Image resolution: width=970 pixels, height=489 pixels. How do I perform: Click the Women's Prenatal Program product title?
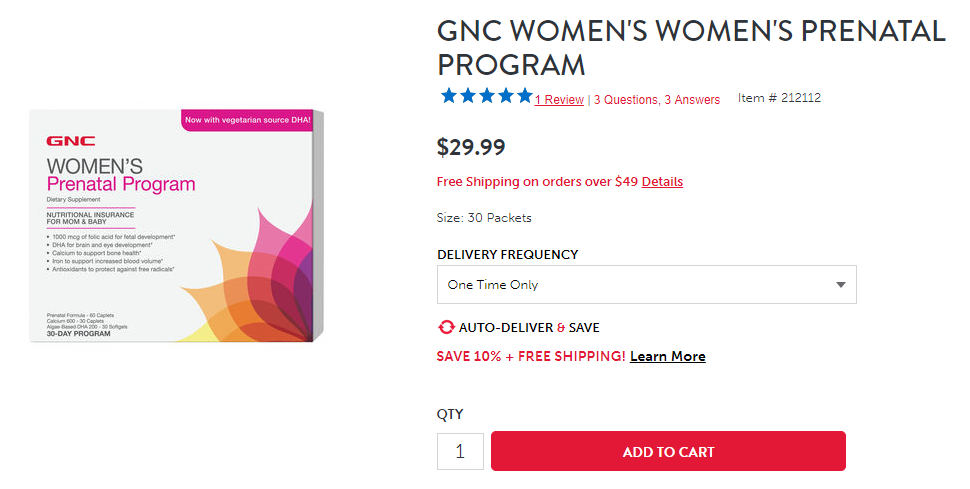[690, 47]
